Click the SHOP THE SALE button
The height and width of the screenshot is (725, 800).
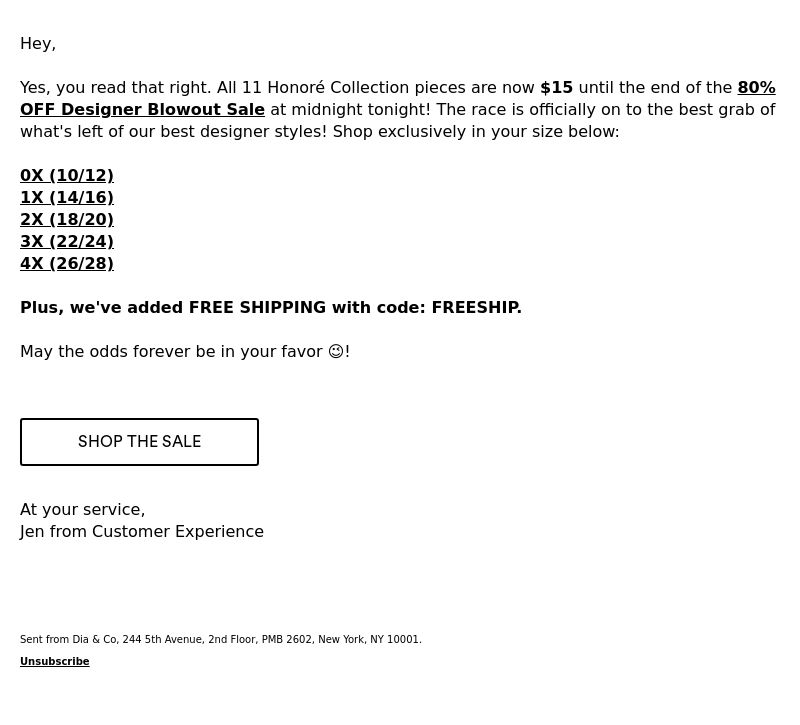[139, 442]
